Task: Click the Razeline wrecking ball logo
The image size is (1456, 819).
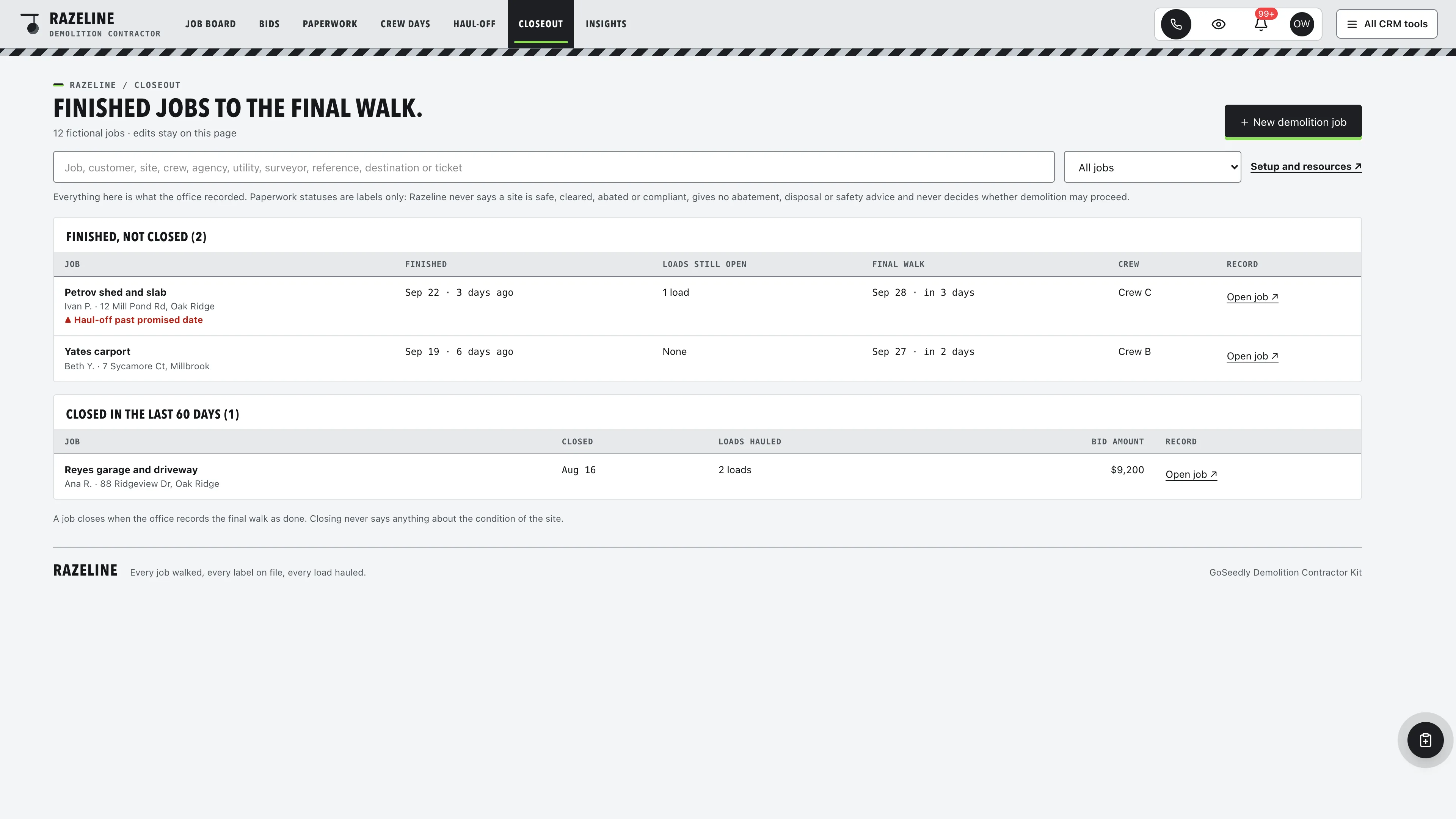Action: click(x=30, y=24)
